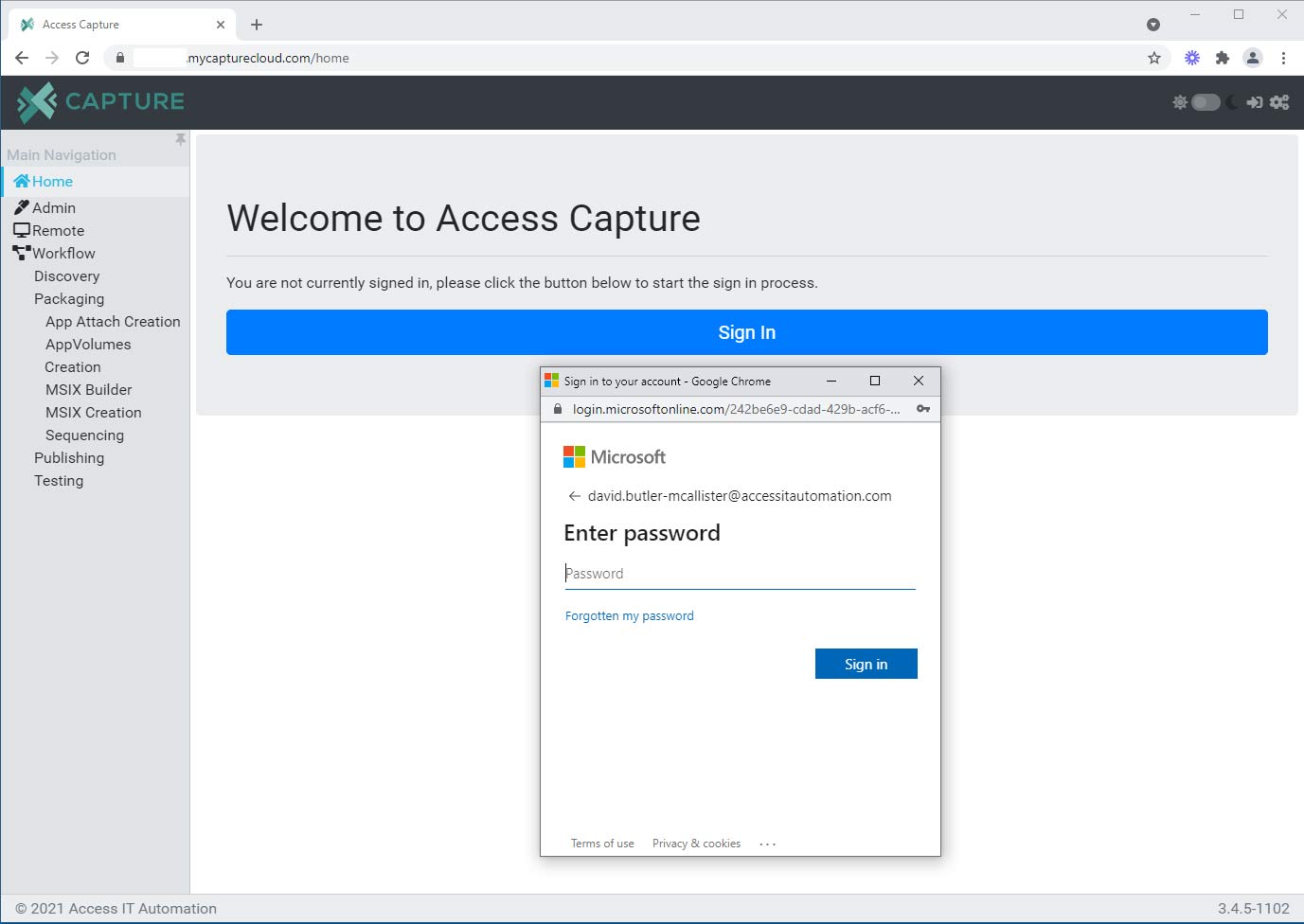Open Workflow using its flowchart icon

point(21,252)
